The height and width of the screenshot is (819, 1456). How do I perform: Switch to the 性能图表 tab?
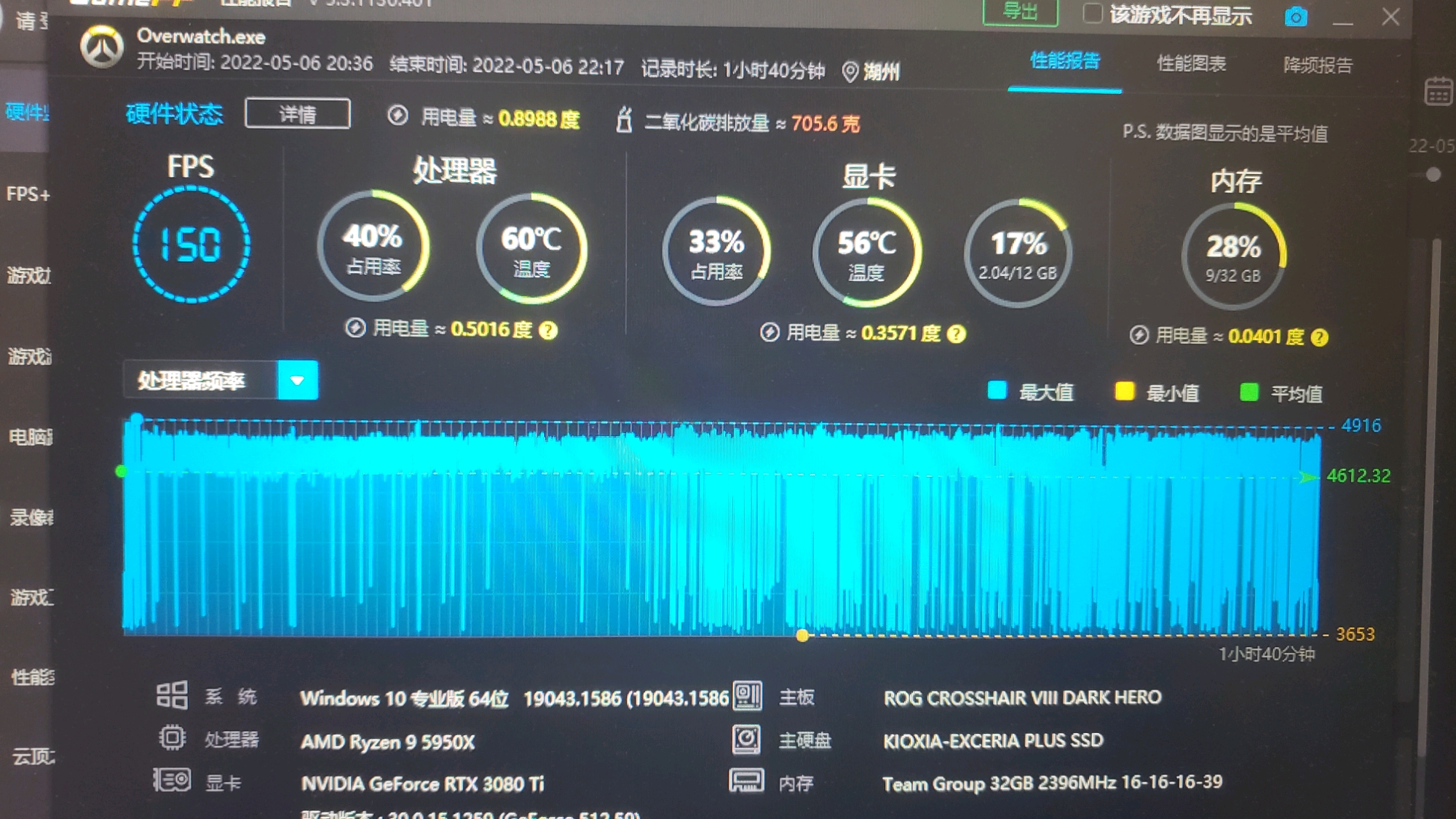click(1192, 63)
